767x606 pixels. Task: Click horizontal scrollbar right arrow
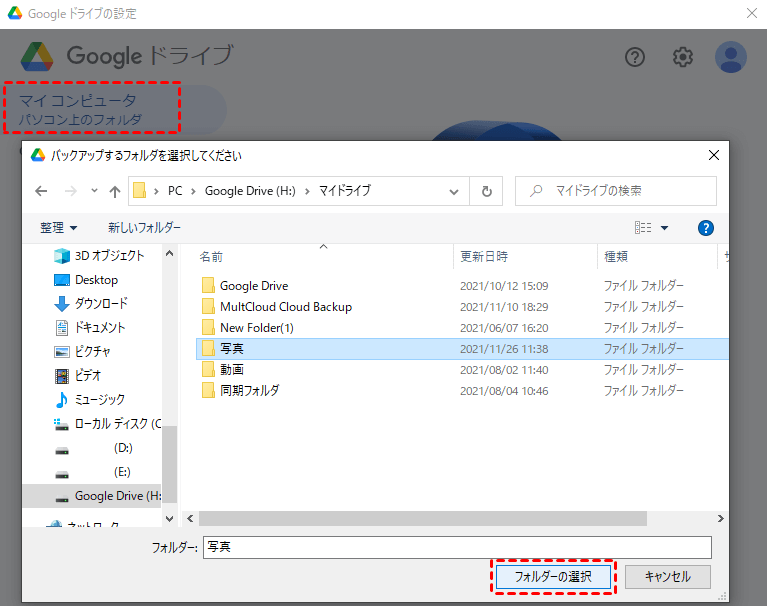721,518
